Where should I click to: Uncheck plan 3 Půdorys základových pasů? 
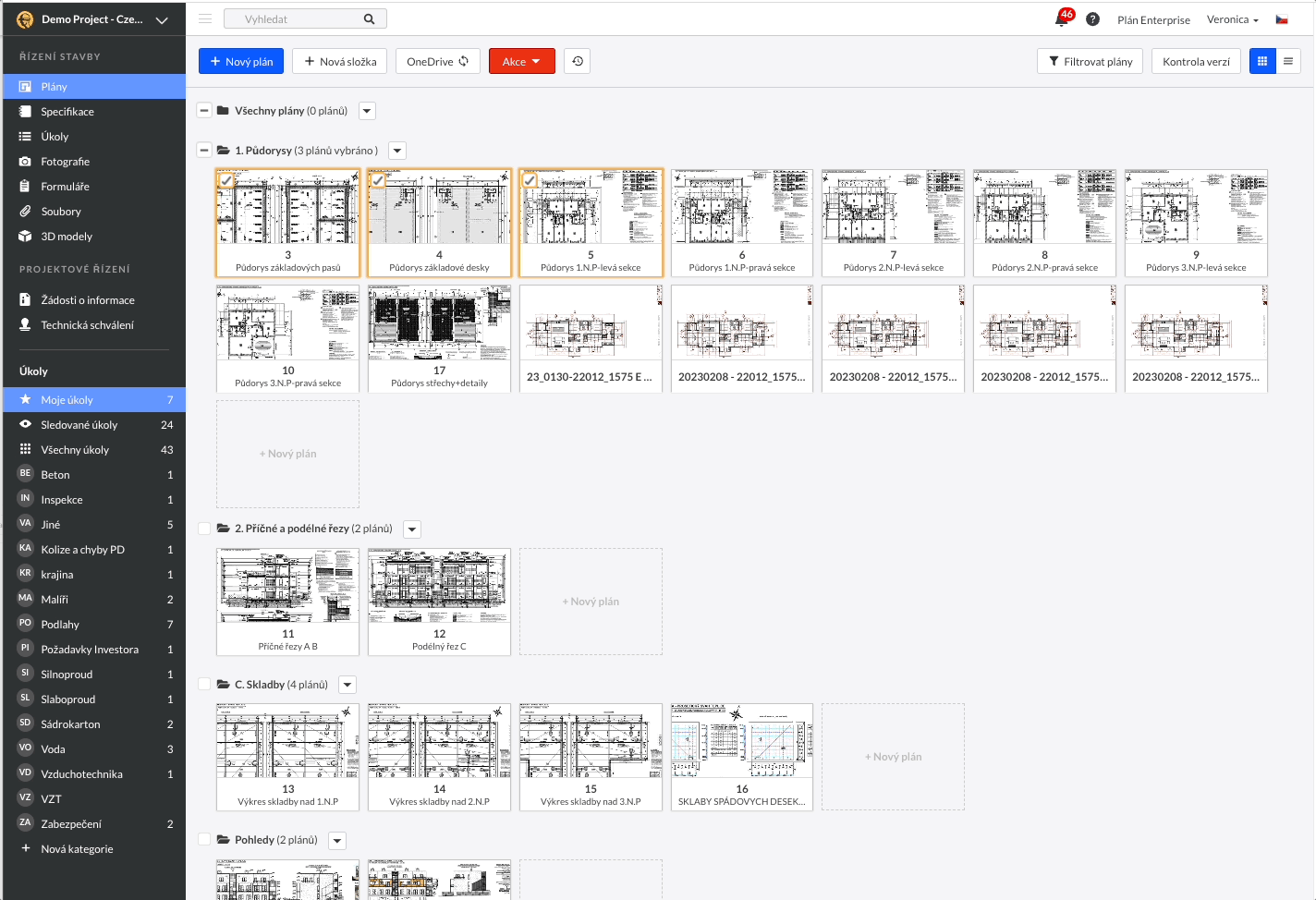pos(226,180)
